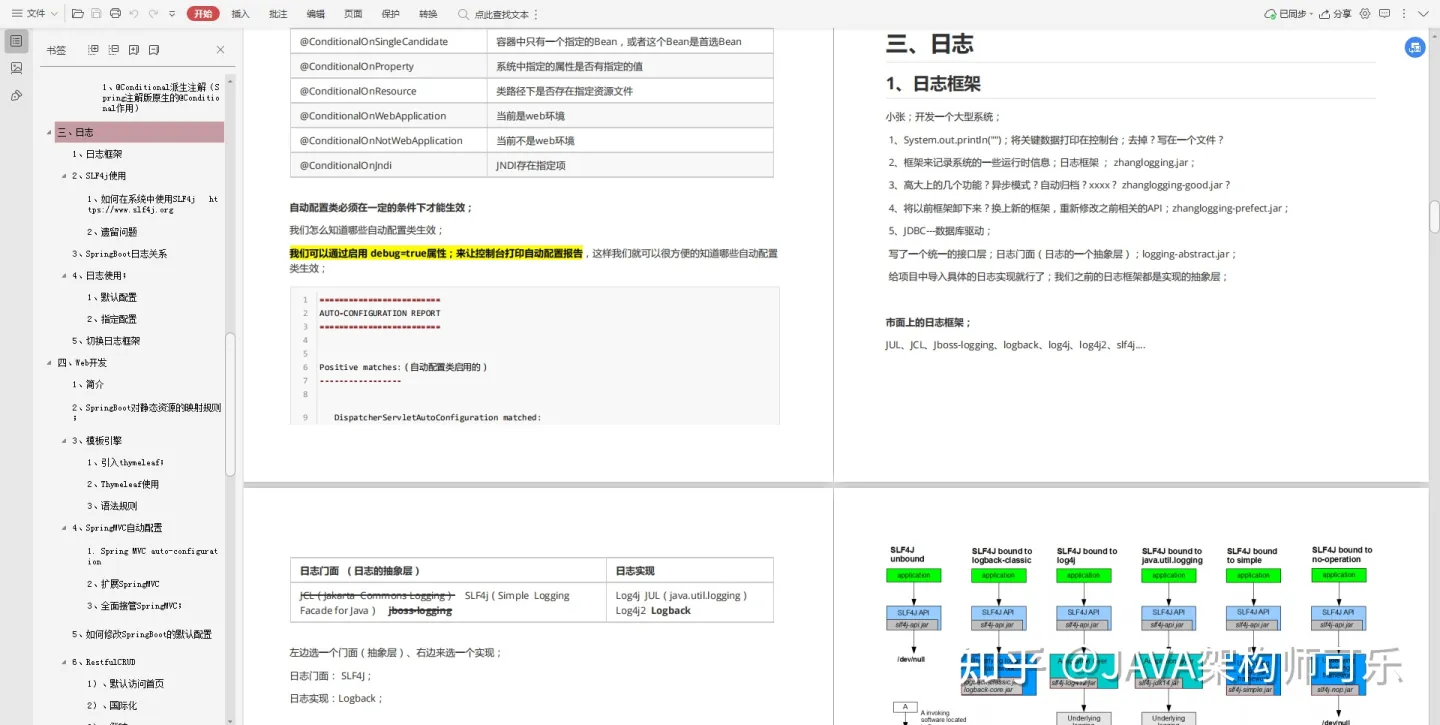Switch to the 批注 tab
The width and height of the screenshot is (1440, 725).
point(278,14)
